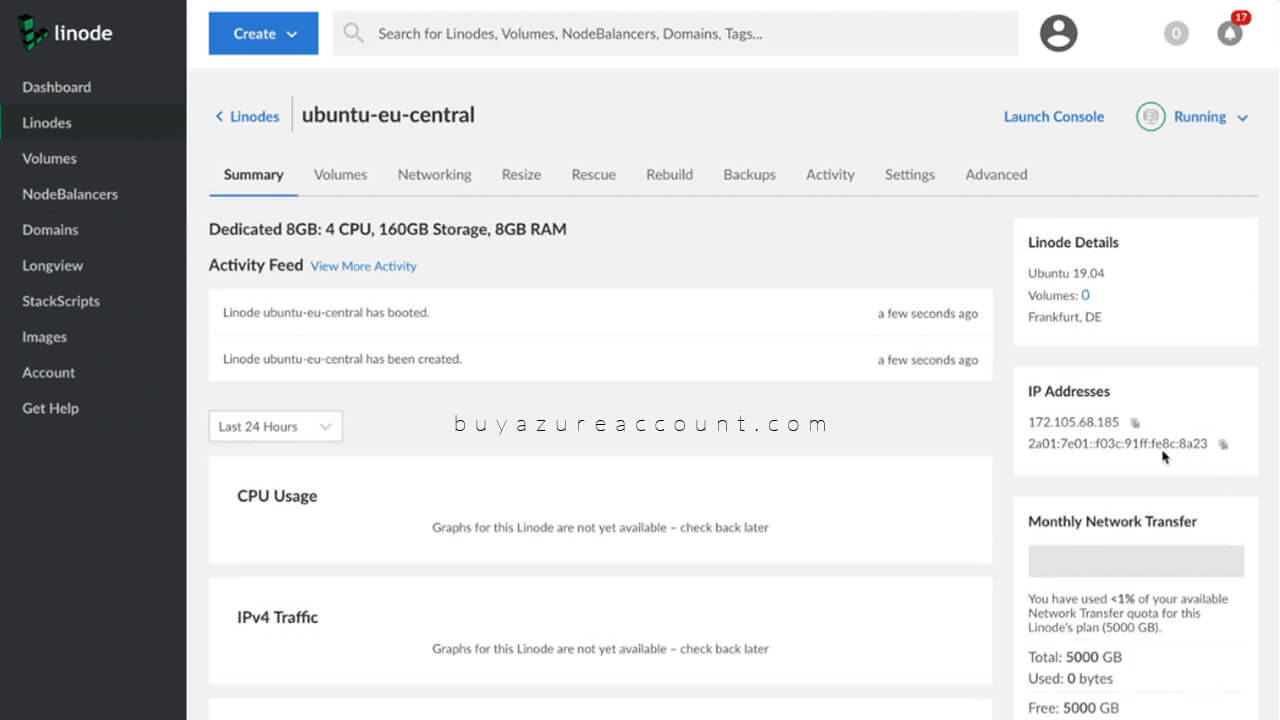Viewport: 1280px width, 720px height.
Task: Click Used: 0 bytes text
Action: tap(1070, 679)
